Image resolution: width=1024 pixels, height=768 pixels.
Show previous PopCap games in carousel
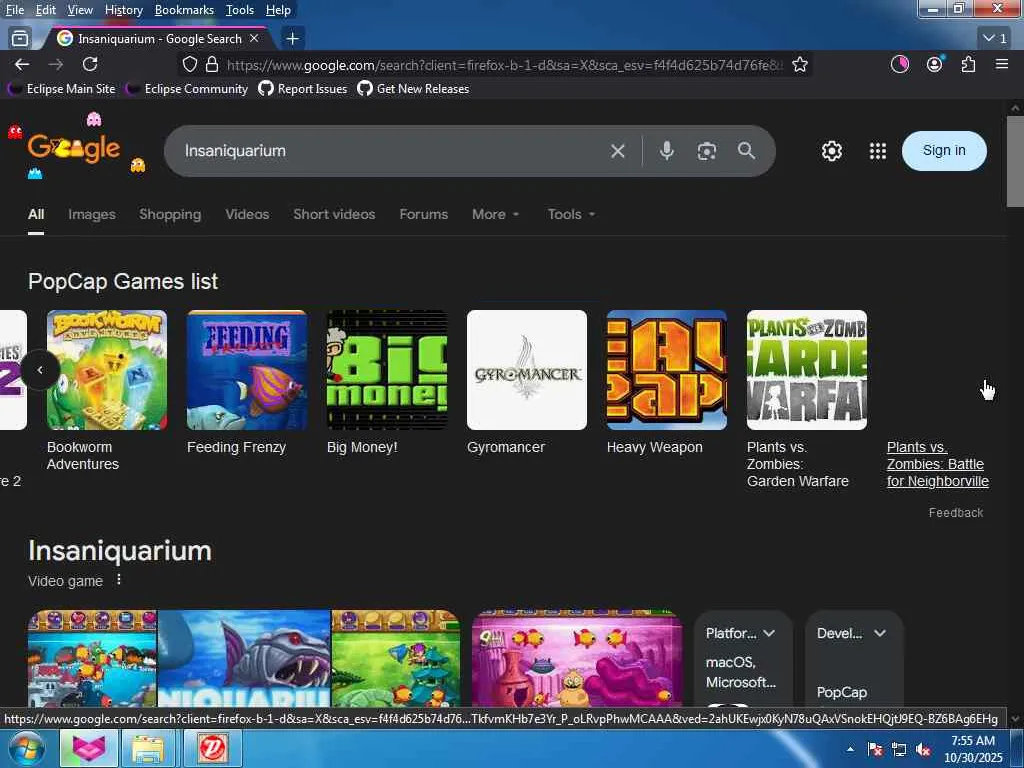(40, 370)
